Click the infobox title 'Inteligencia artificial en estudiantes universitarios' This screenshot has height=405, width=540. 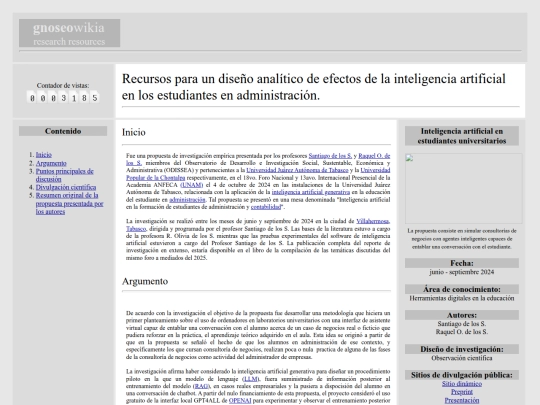(462, 136)
